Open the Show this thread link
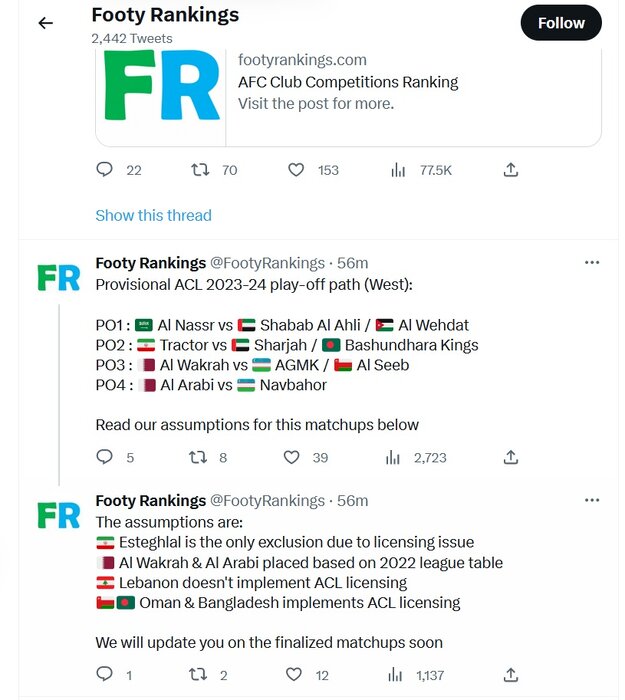This screenshot has width=625, height=700. click(x=153, y=215)
